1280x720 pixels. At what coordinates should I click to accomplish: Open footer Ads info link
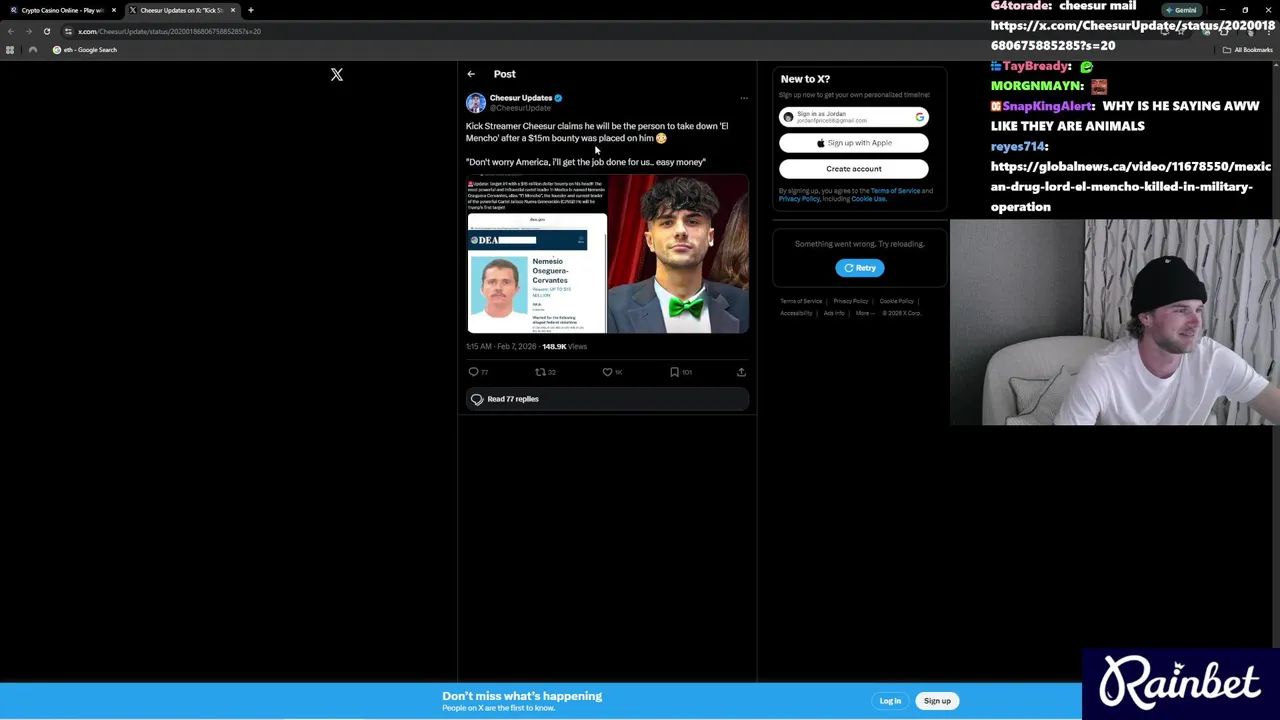(834, 313)
